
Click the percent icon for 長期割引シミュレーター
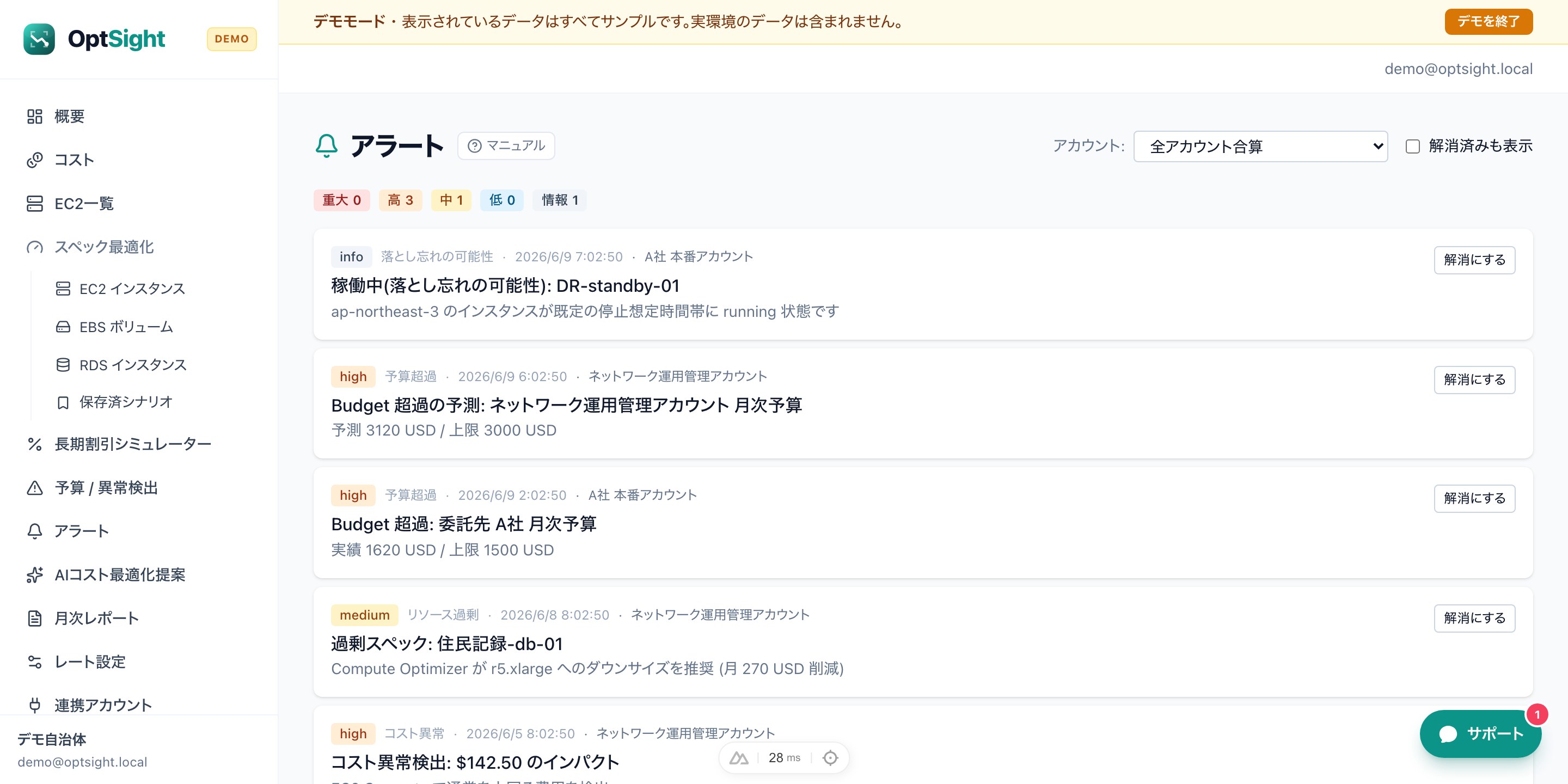[35, 444]
